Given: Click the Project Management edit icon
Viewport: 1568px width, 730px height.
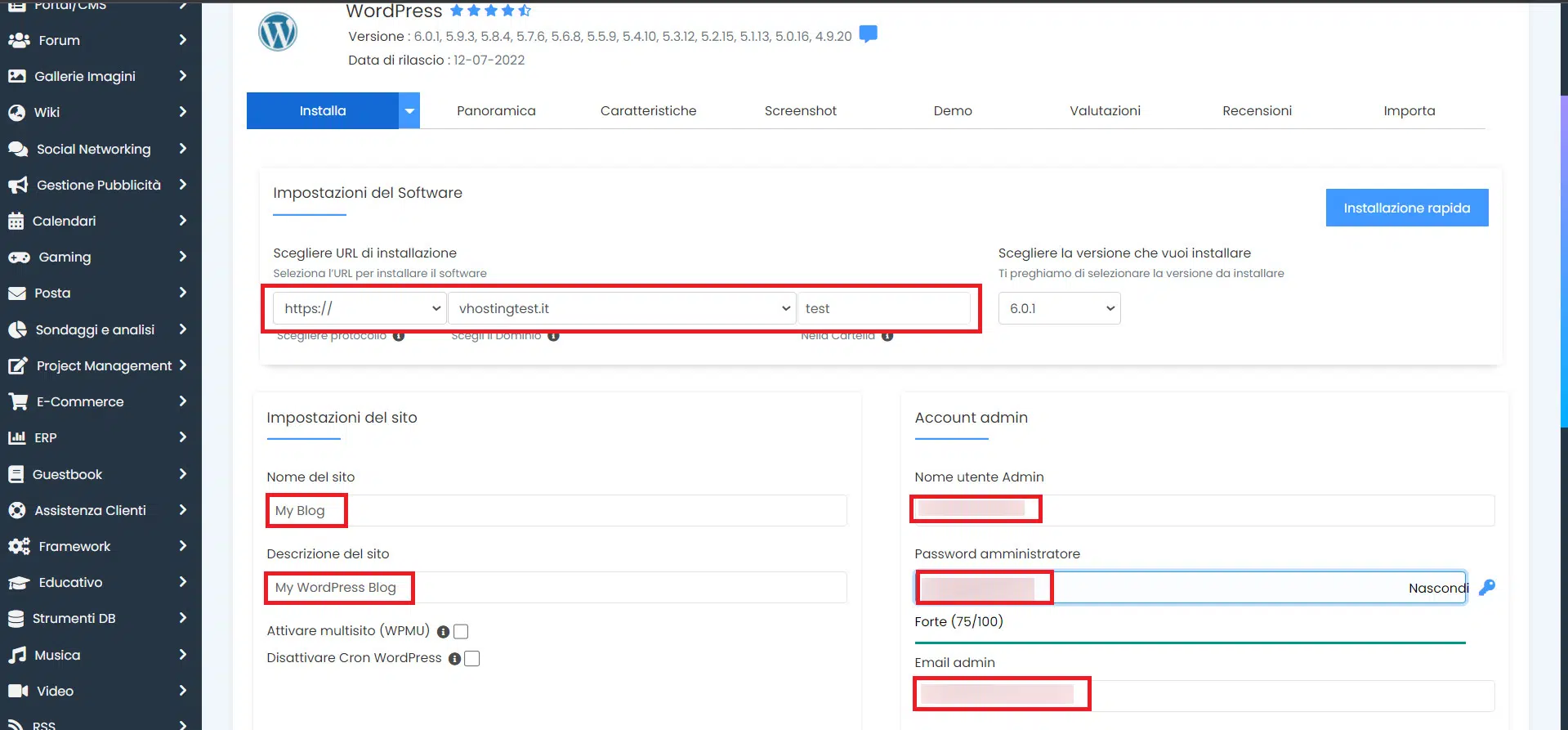Looking at the screenshot, I should 18,365.
